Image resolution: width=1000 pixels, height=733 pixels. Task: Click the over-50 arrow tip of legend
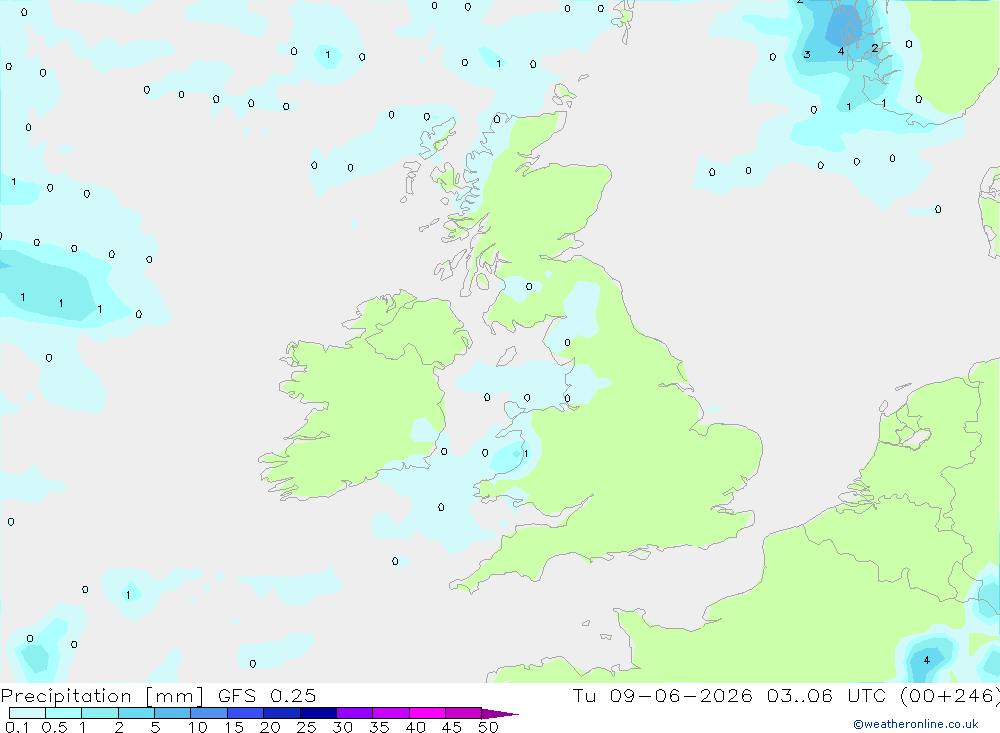pos(500,713)
